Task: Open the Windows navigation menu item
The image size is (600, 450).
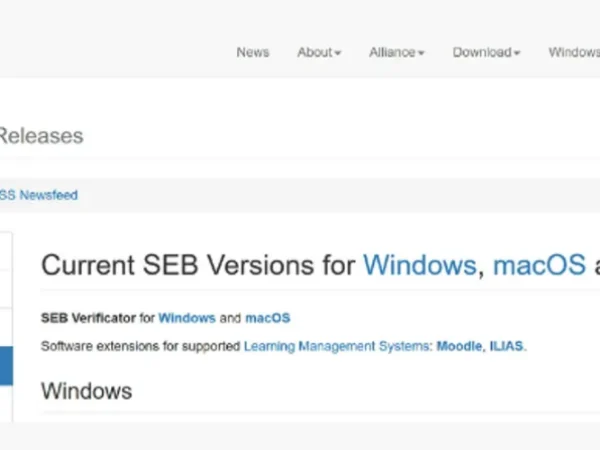Action: (x=574, y=52)
